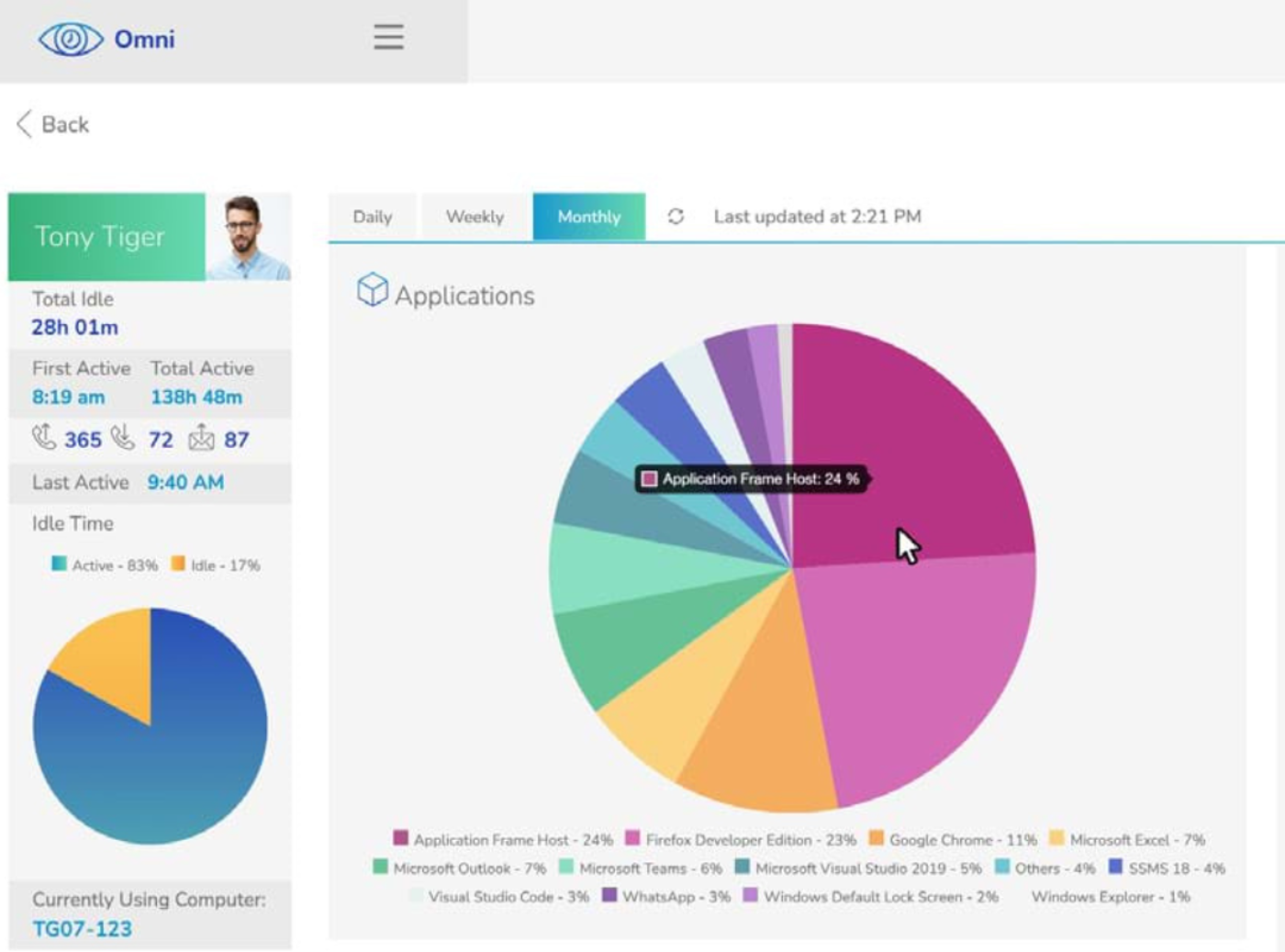Click the incoming calls icon beside 365
The height and width of the screenshot is (952, 1285).
pyautogui.click(x=44, y=437)
